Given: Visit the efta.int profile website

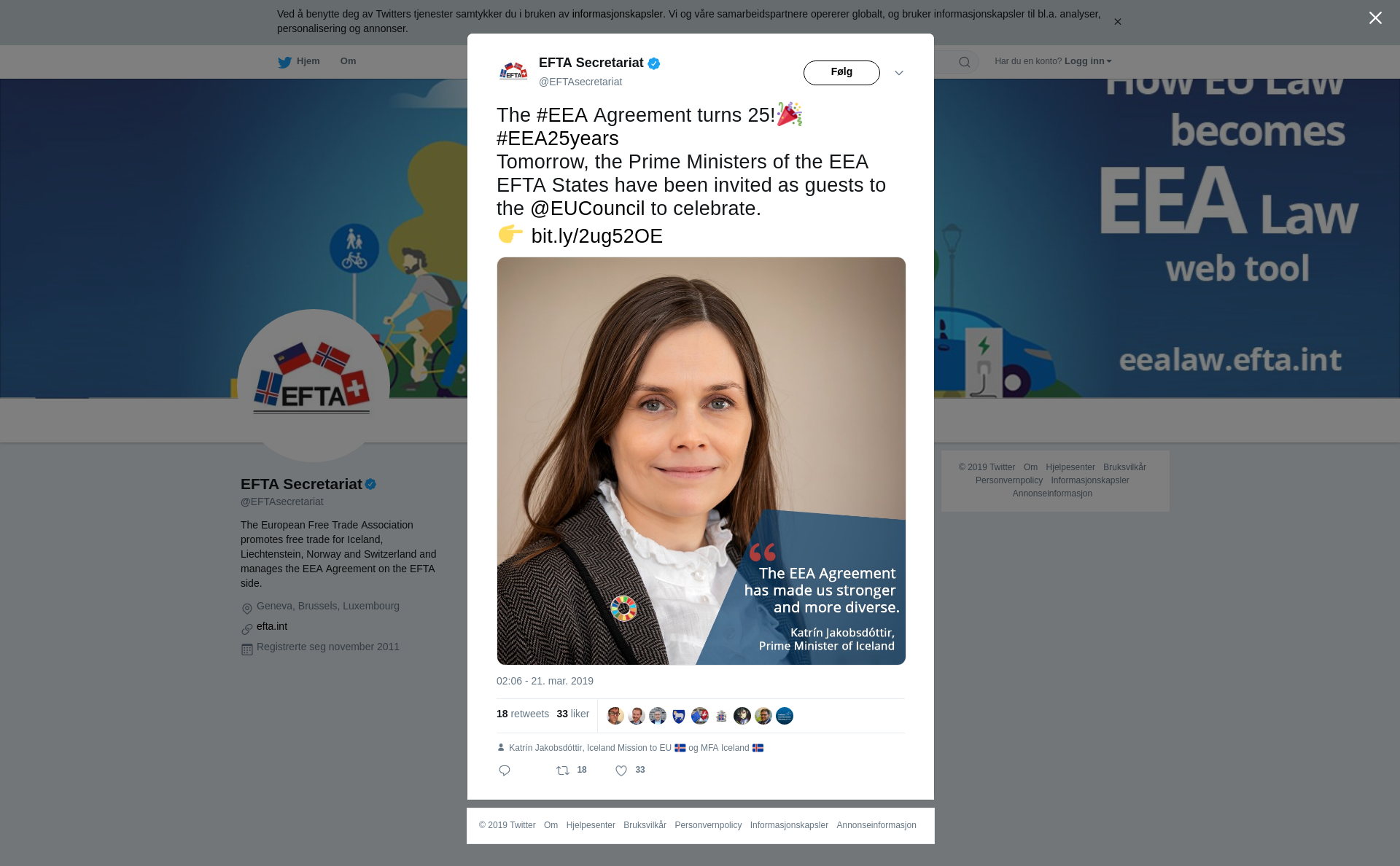Looking at the screenshot, I should click(x=272, y=626).
